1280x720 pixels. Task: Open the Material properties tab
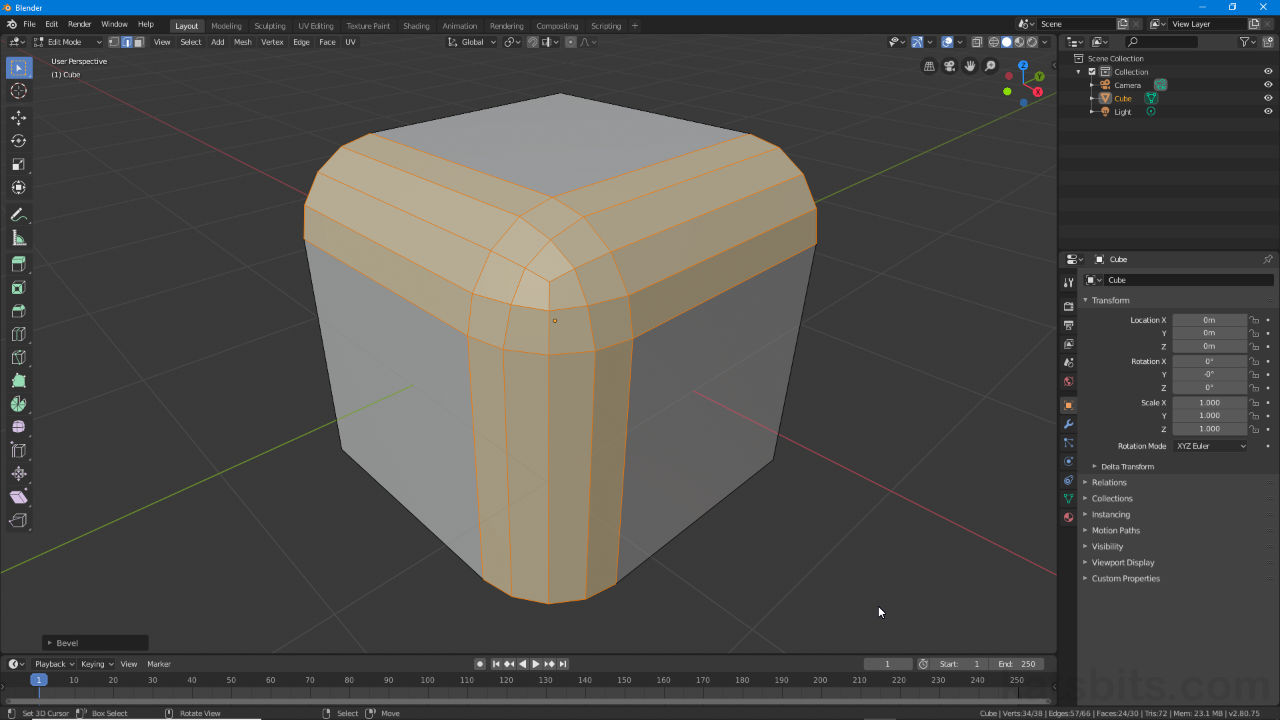(1068, 517)
